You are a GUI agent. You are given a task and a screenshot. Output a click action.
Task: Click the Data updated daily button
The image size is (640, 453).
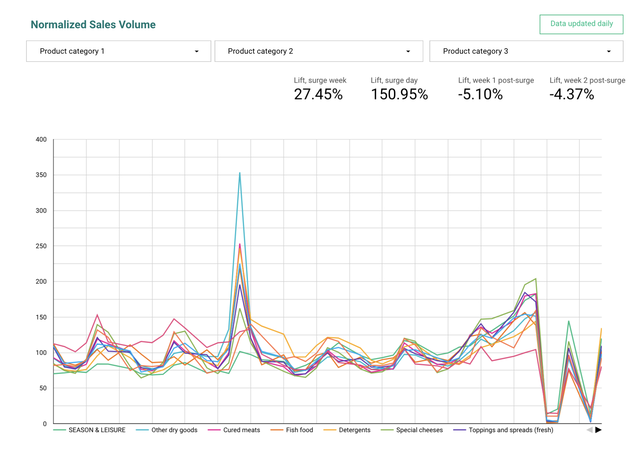coord(581,24)
